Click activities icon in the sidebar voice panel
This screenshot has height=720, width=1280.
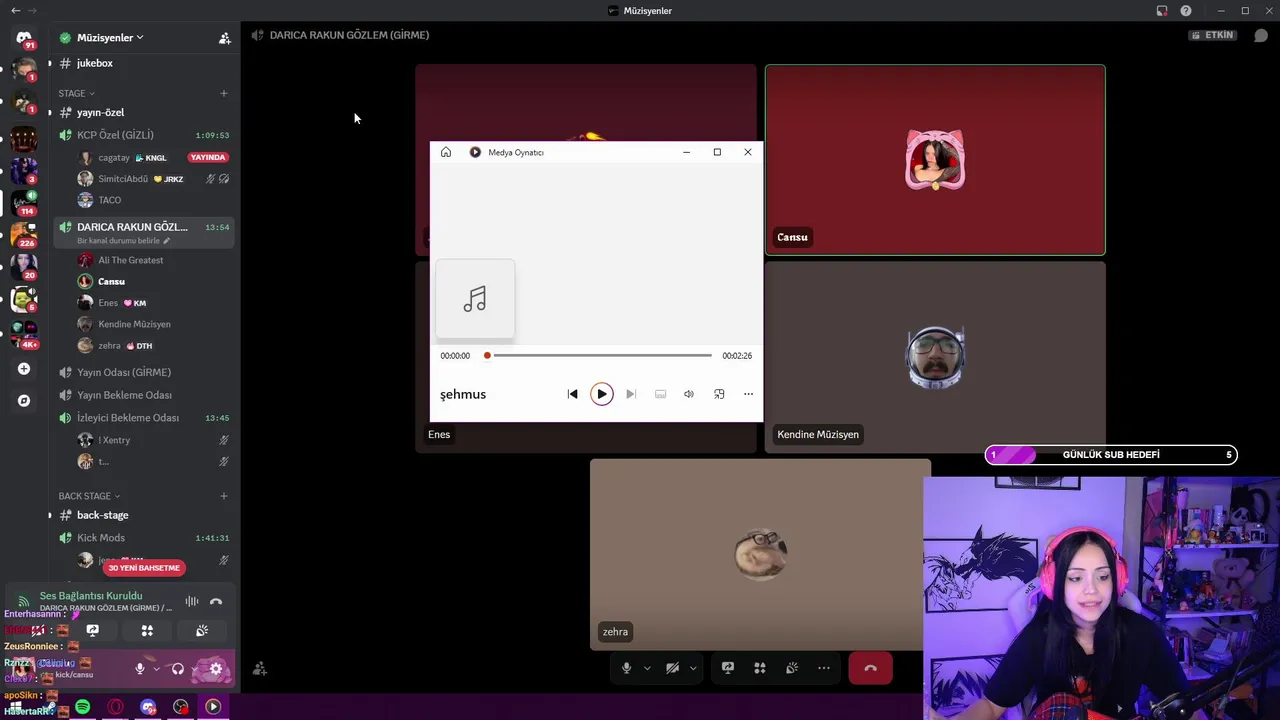coord(147,630)
